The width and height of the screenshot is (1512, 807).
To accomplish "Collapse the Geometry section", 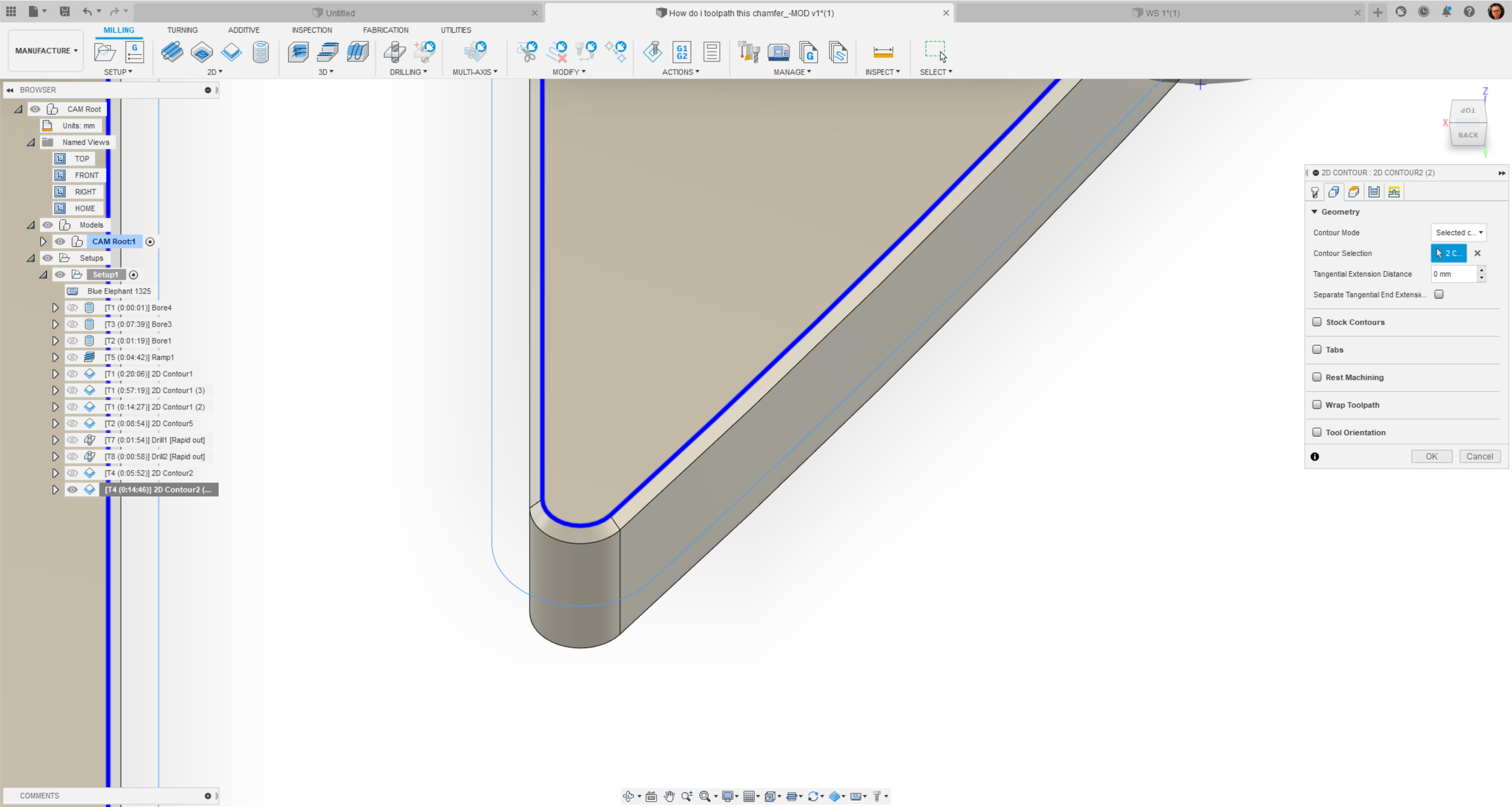I will (1315, 212).
